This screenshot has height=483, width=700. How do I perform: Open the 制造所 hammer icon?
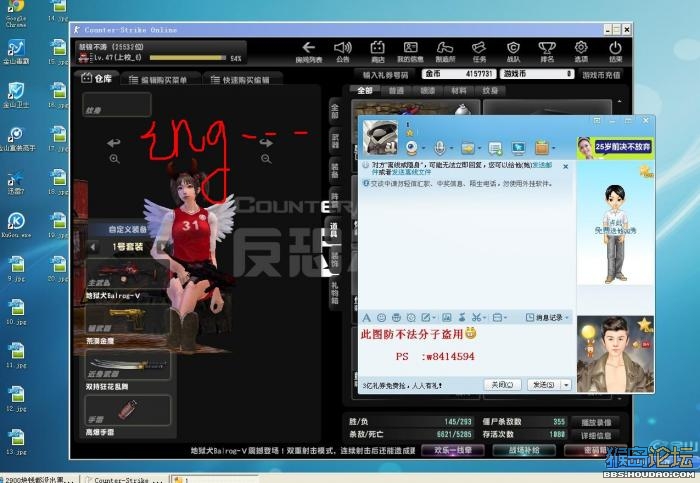point(445,47)
